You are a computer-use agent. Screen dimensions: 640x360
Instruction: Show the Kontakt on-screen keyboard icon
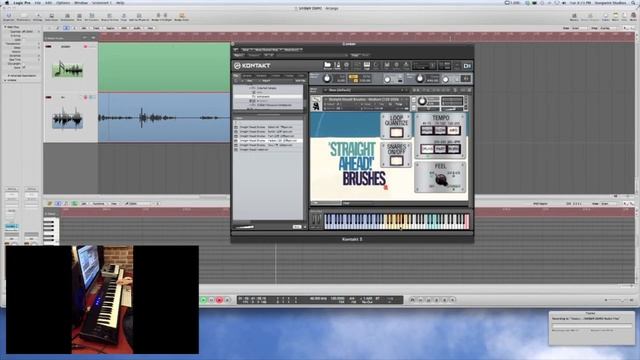367,65
